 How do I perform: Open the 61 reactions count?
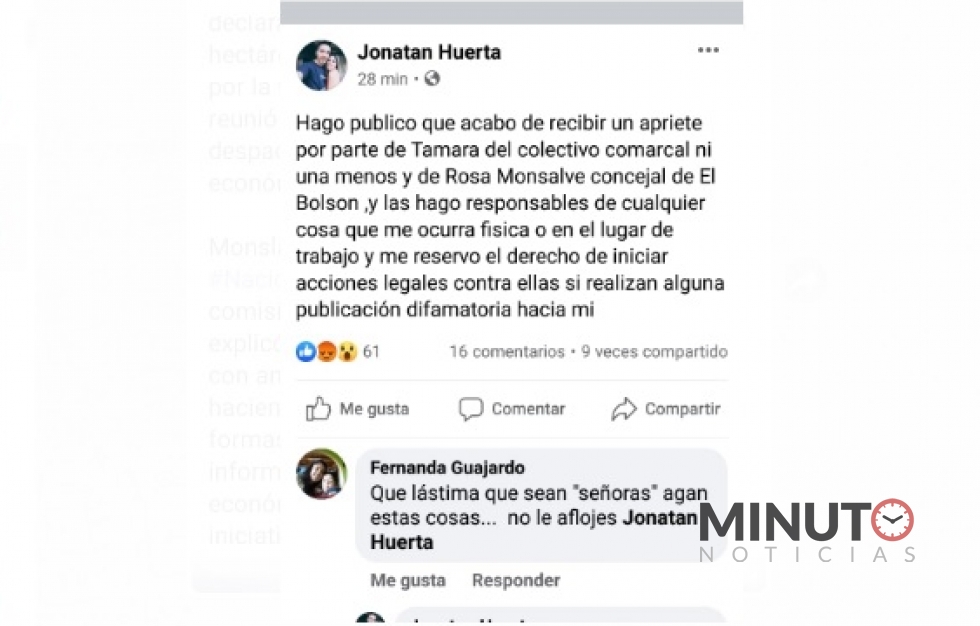371,352
